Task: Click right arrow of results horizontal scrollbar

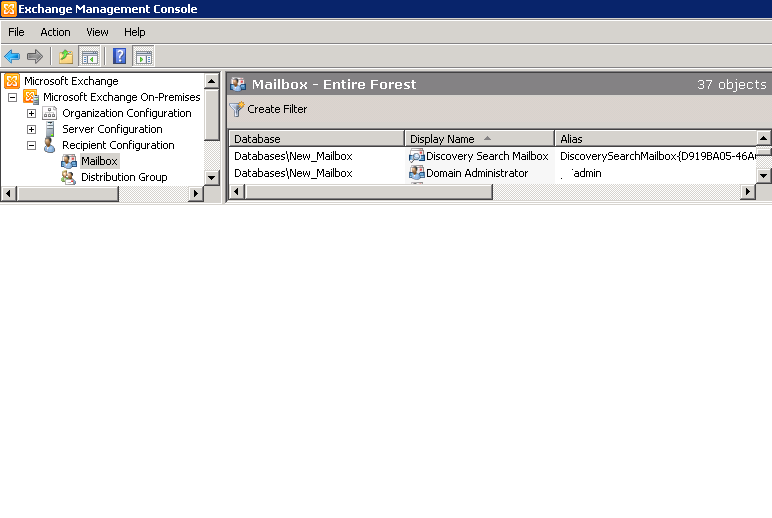Action: tap(748, 191)
